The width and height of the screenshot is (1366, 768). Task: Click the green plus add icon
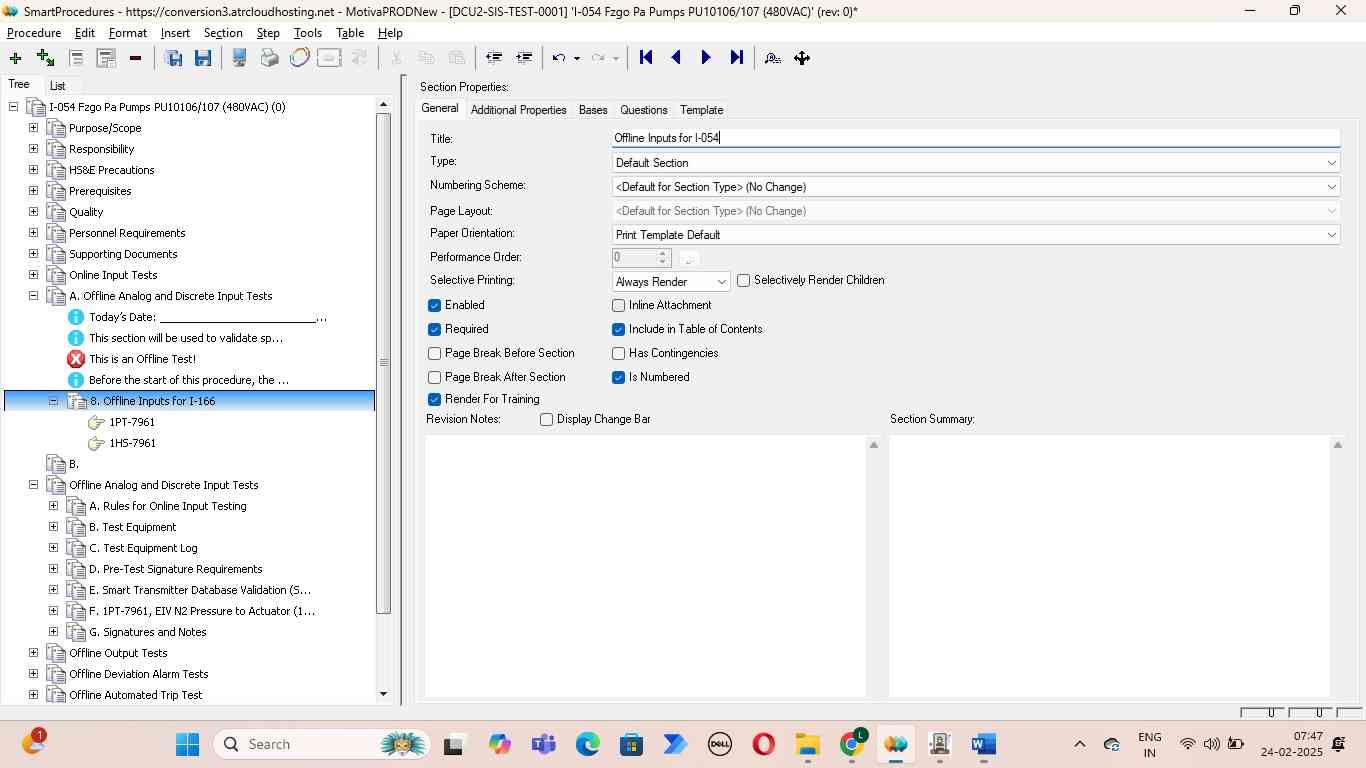coord(15,58)
